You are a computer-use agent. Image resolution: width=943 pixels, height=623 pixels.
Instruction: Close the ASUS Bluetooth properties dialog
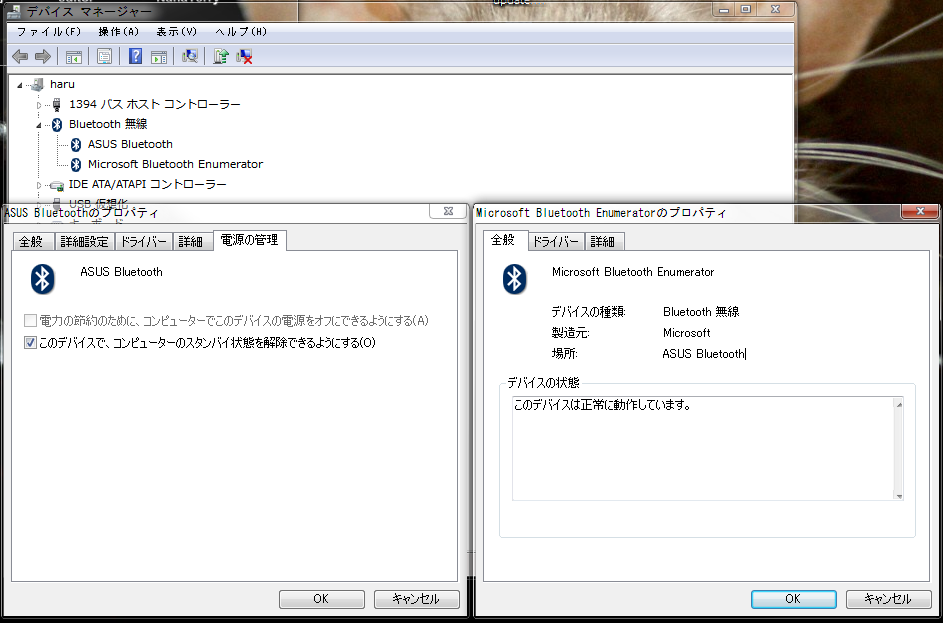[x=448, y=211]
